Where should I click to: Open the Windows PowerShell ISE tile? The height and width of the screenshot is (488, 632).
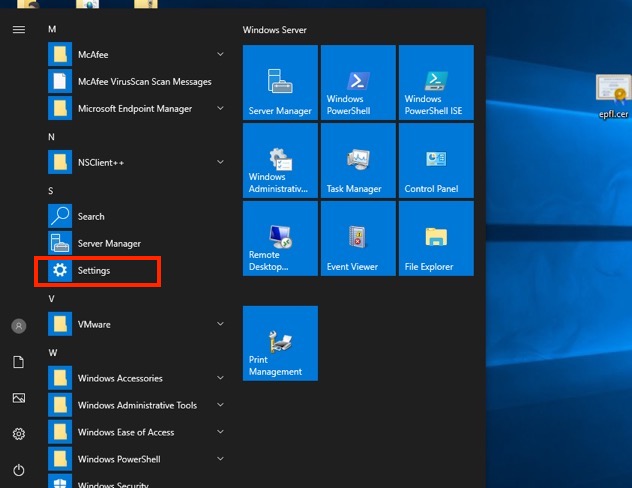coord(436,83)
